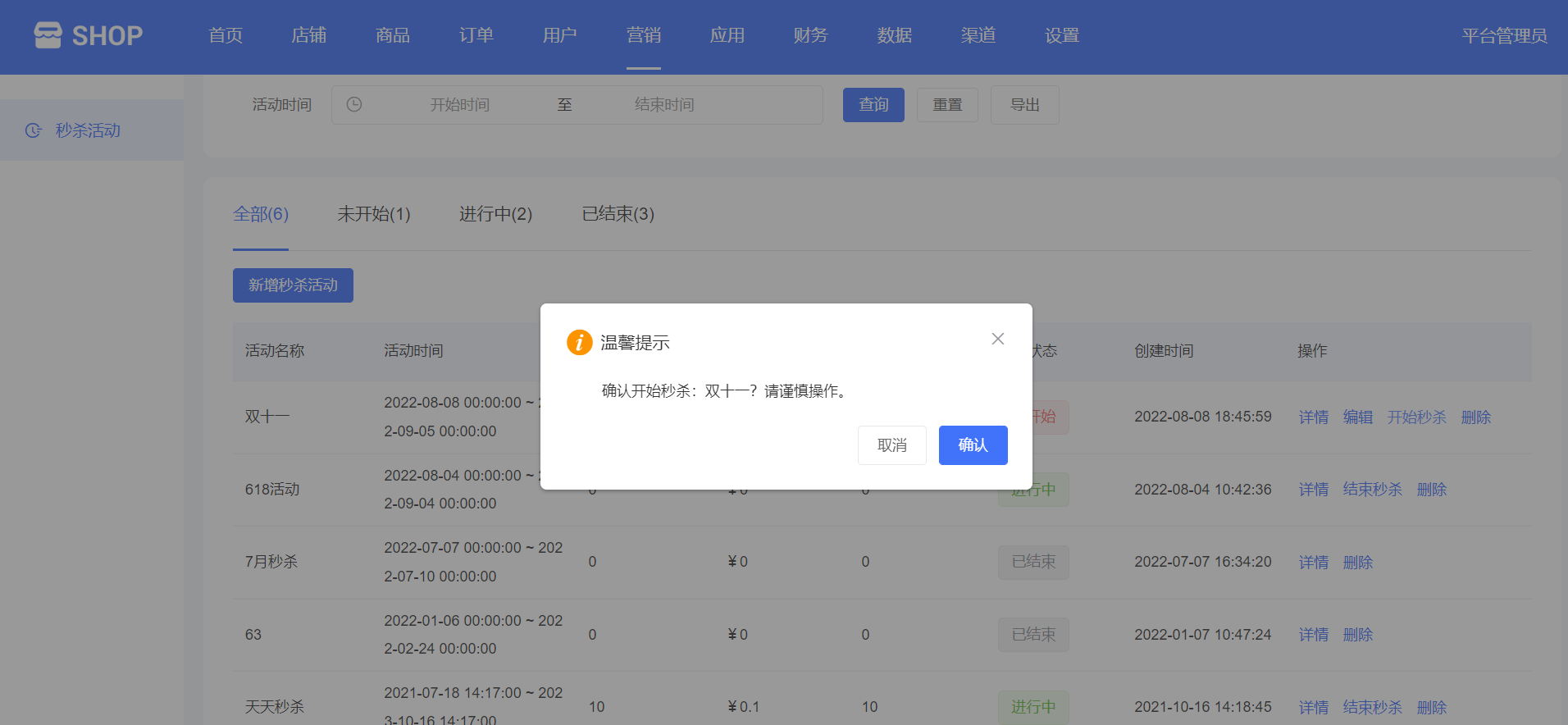Click activity name 7月秒杀 in table
This screenshot has width=1568, height=725.
tap(271, 562)
